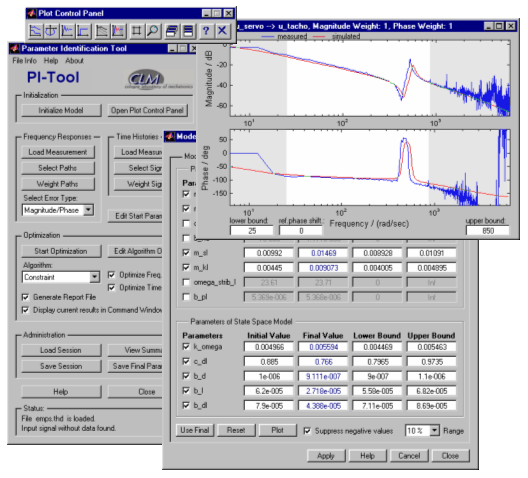Open the About menu
This screenshot has width=528, height=478.
point(74,61)
